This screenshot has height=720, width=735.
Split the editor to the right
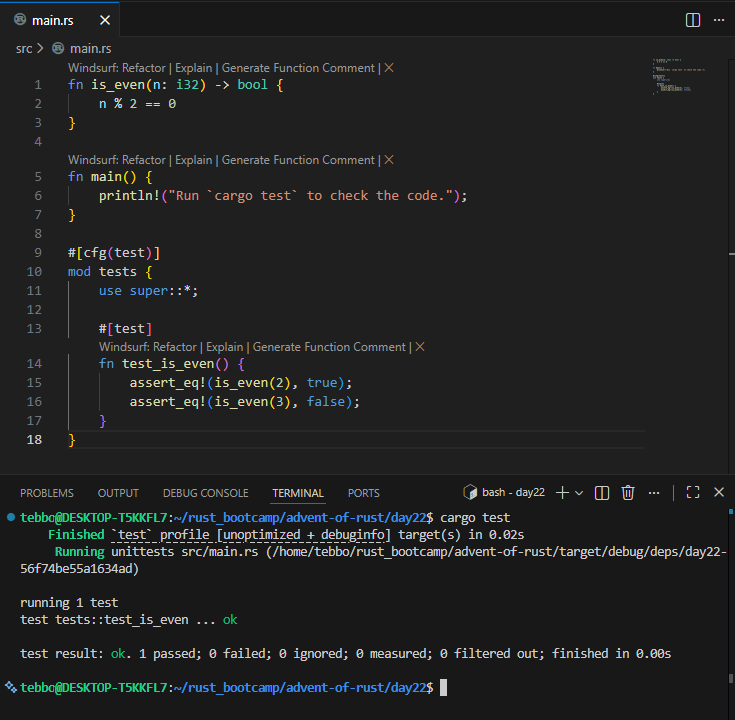(x=692, y=20)
